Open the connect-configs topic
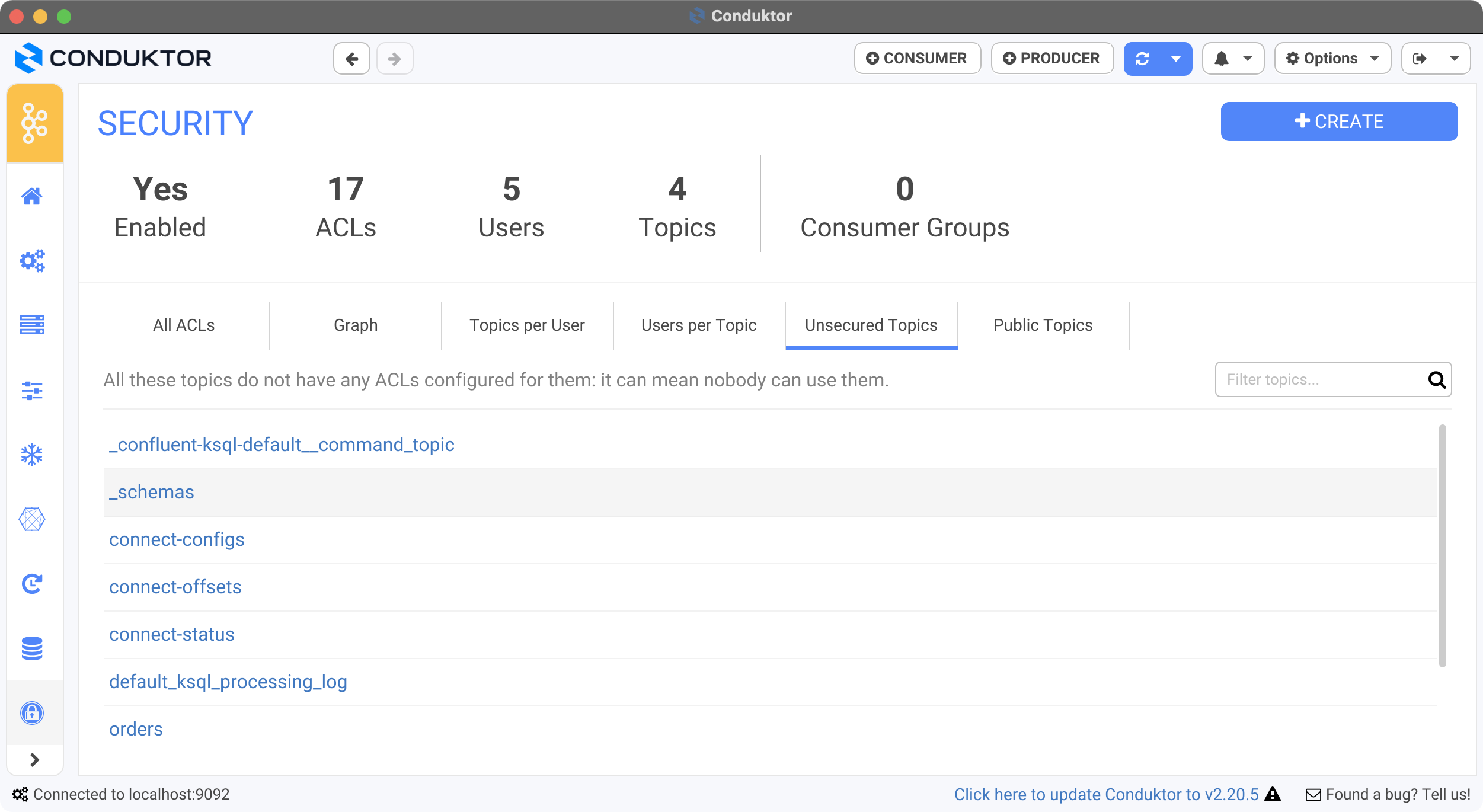The height and width of the screenshot is (812, 1483). (177, 539)
